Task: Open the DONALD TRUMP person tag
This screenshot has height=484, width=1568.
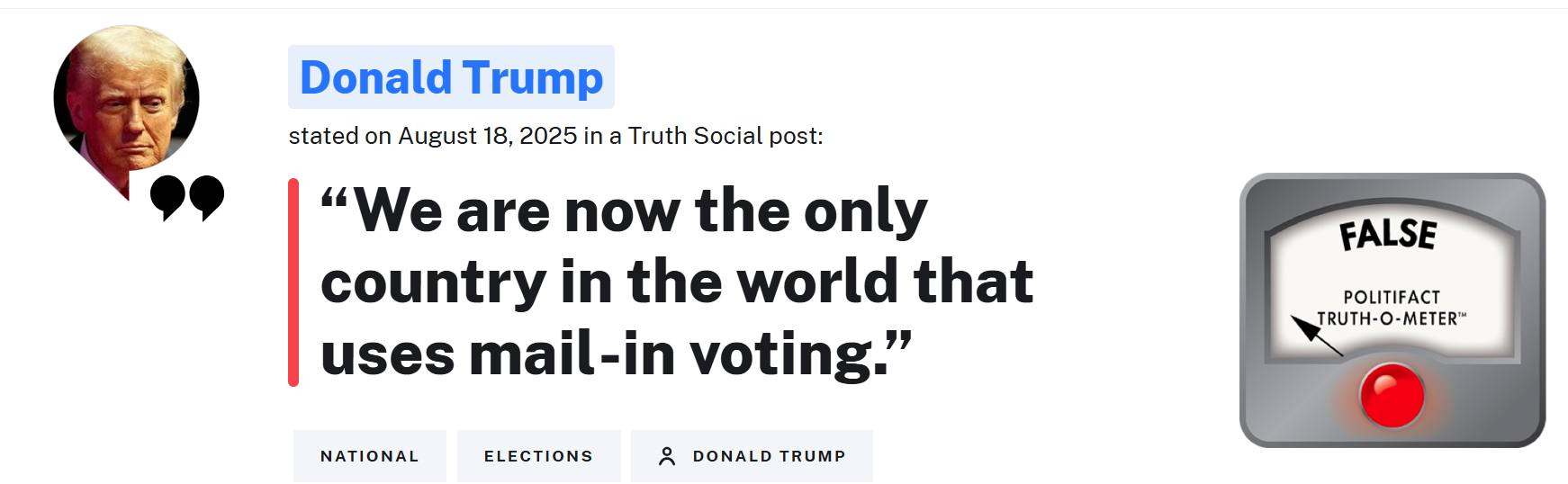Action: coord(769,456)
